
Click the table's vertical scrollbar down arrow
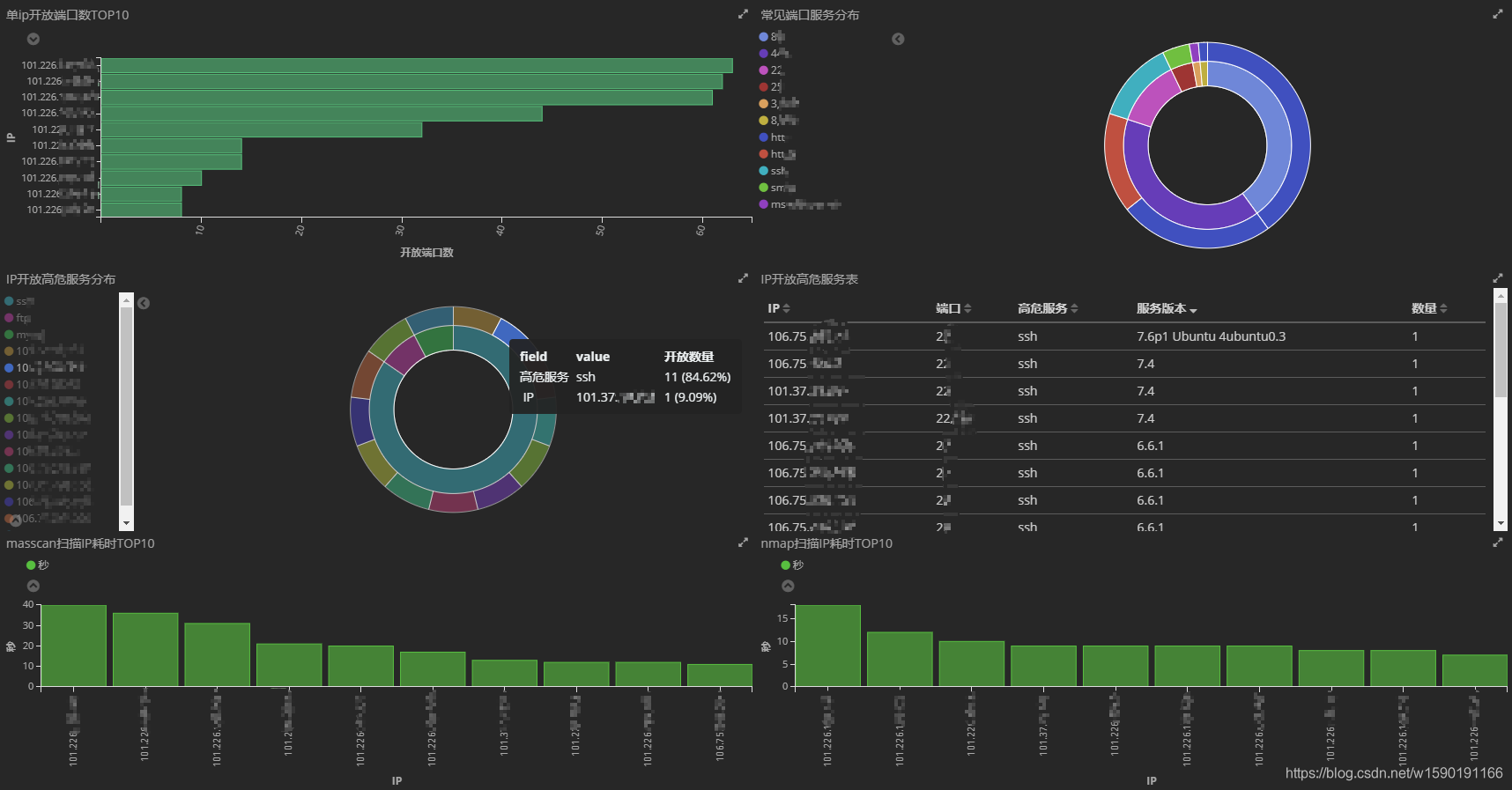pos(1501,524)
